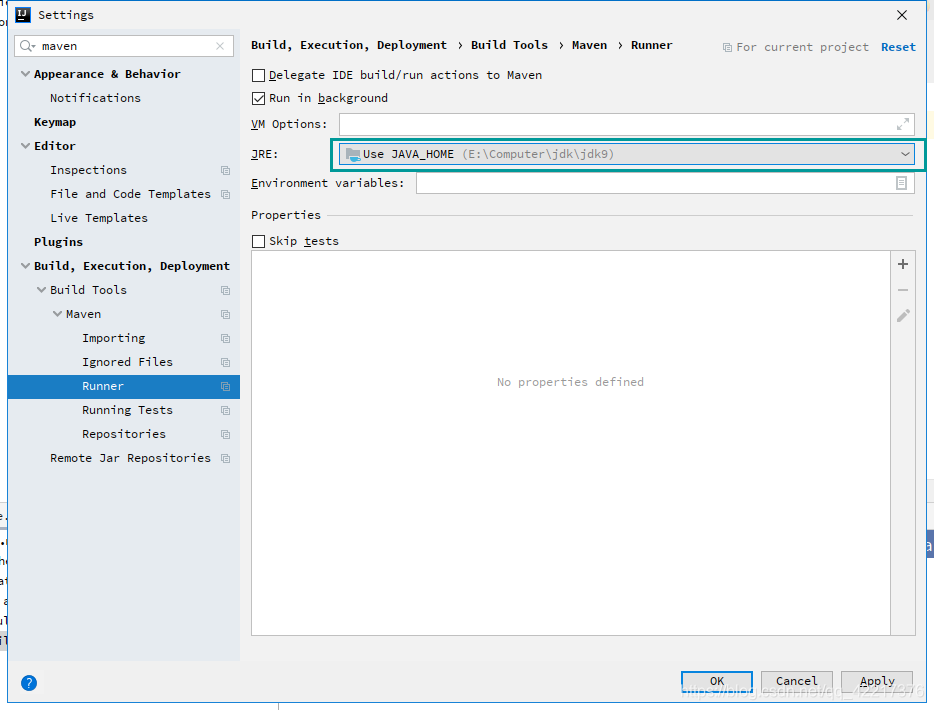Open environment variables editor icon
The width and height of the screenshot is (934, 710).
(x=901, y=183)
